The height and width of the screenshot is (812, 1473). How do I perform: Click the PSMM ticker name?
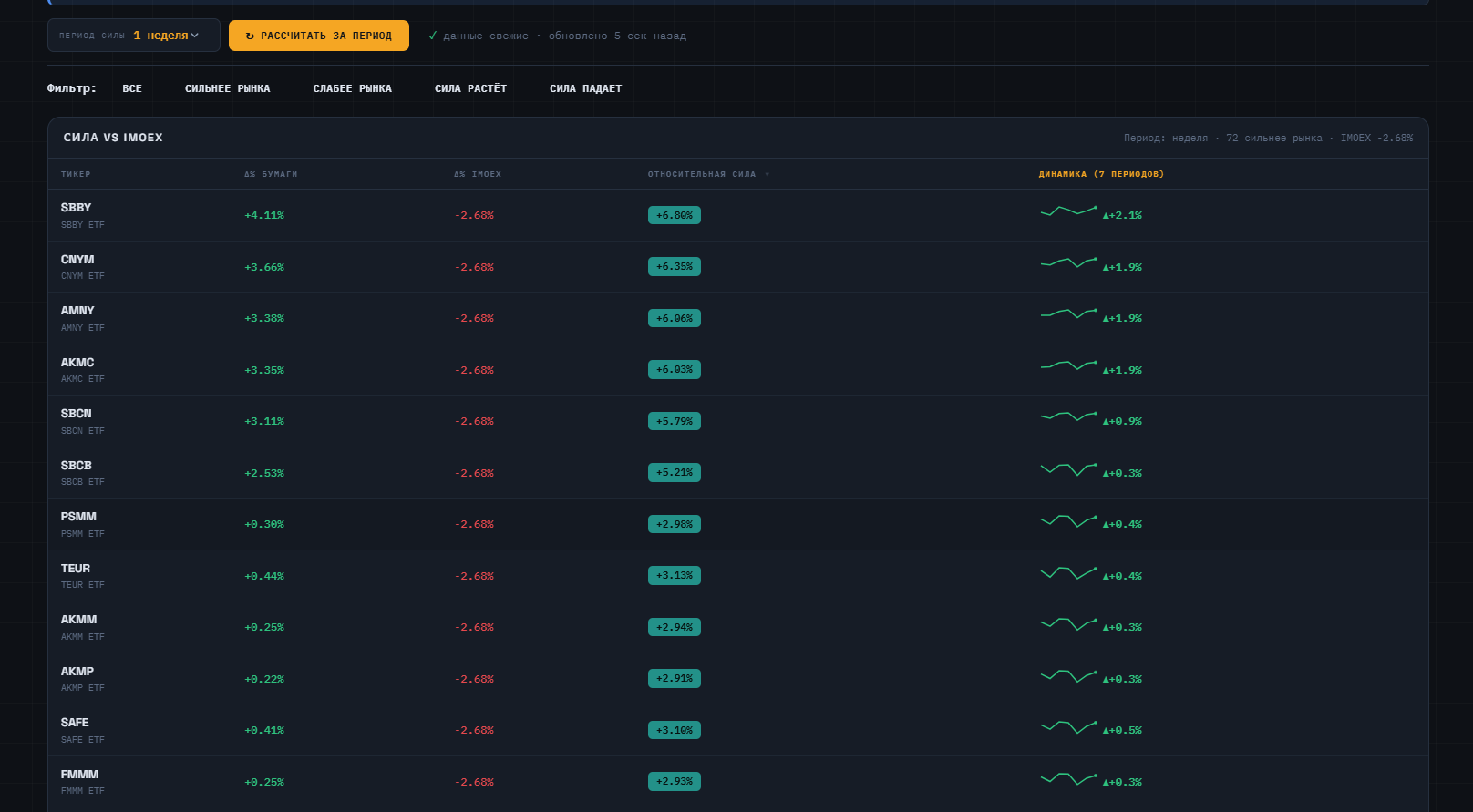[78, 517]
